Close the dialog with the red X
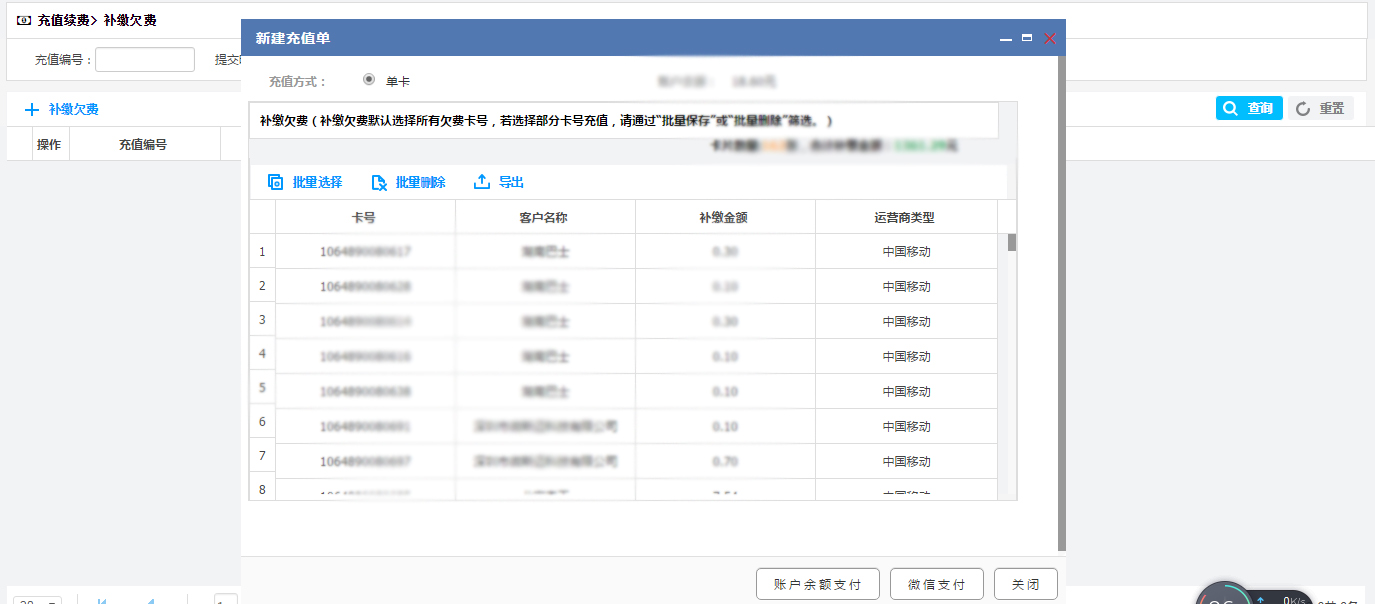 pos(1050,38)
